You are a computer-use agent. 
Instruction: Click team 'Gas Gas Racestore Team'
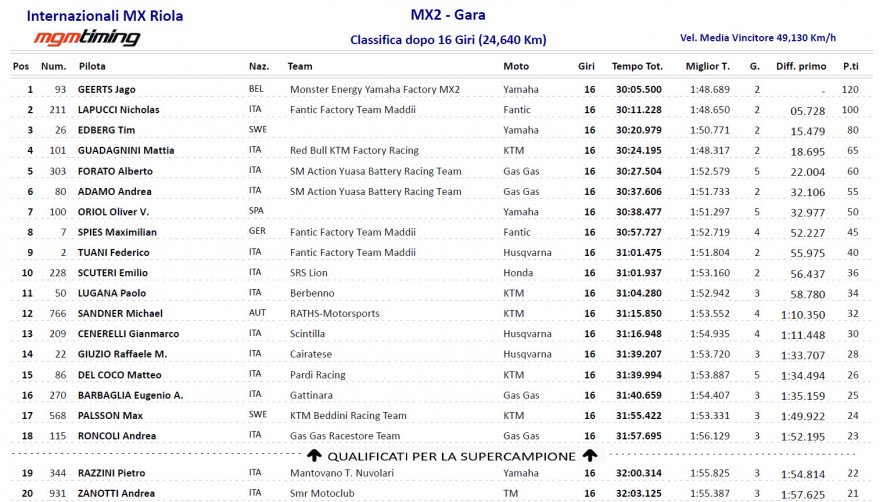345,436
